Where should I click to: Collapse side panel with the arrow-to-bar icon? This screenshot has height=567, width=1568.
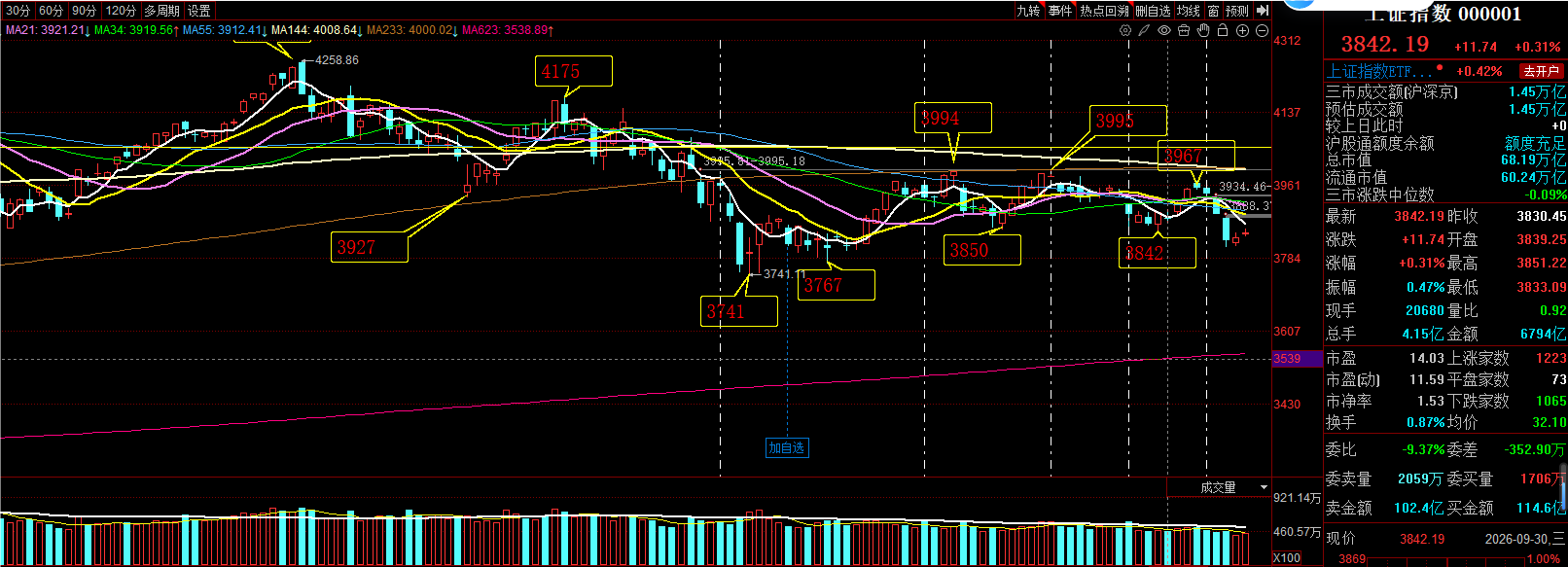click(1263, 11)
